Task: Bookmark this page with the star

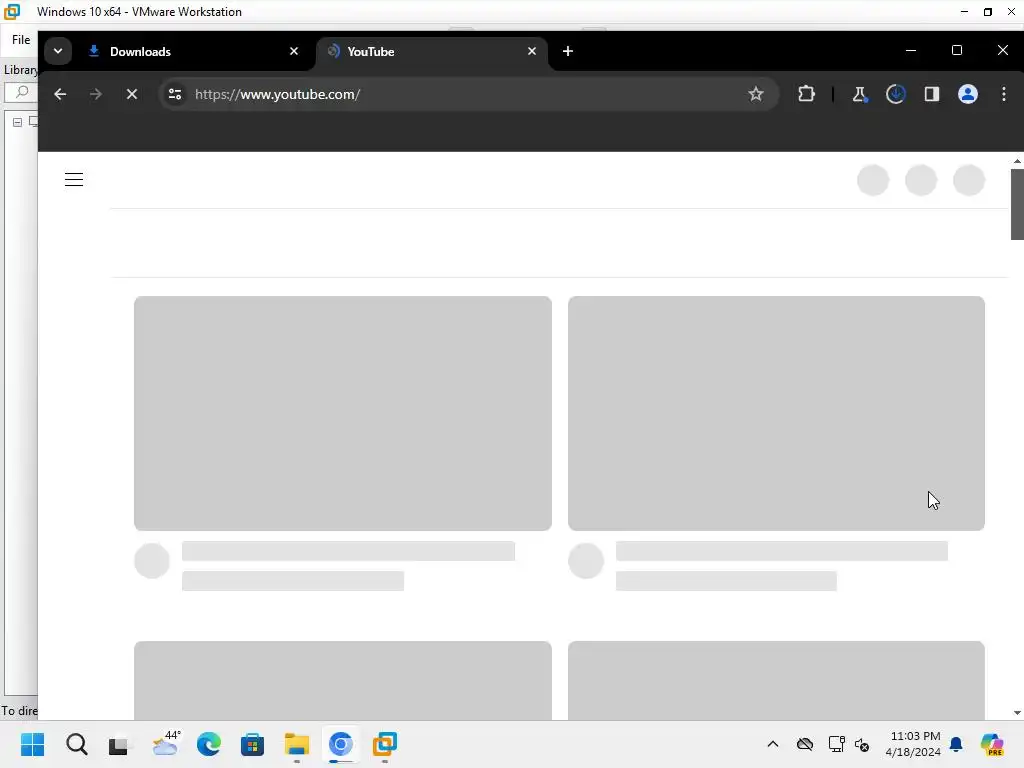Action: (x=756, y=94)
